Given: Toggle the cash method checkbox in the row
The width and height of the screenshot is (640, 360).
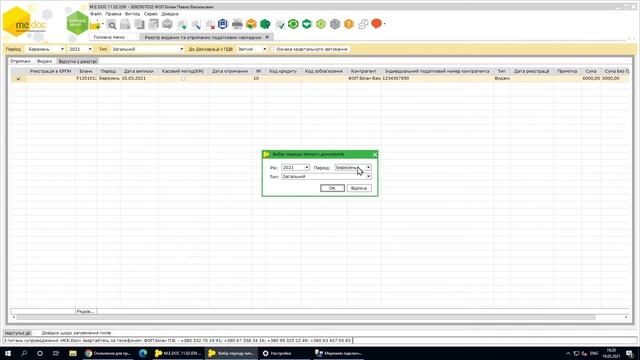Looking at the screenshot, I should coord(183,78).
